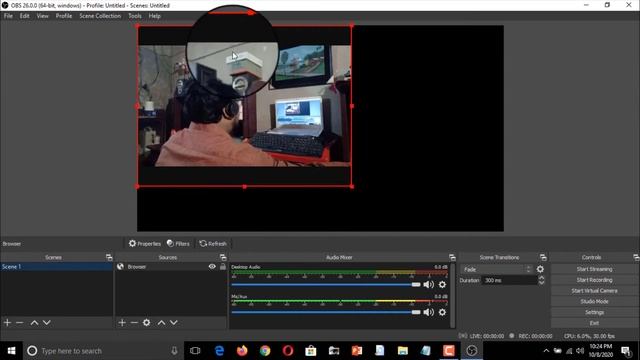
Task: Add a new source with plus icon
Action: pos(122,322)
